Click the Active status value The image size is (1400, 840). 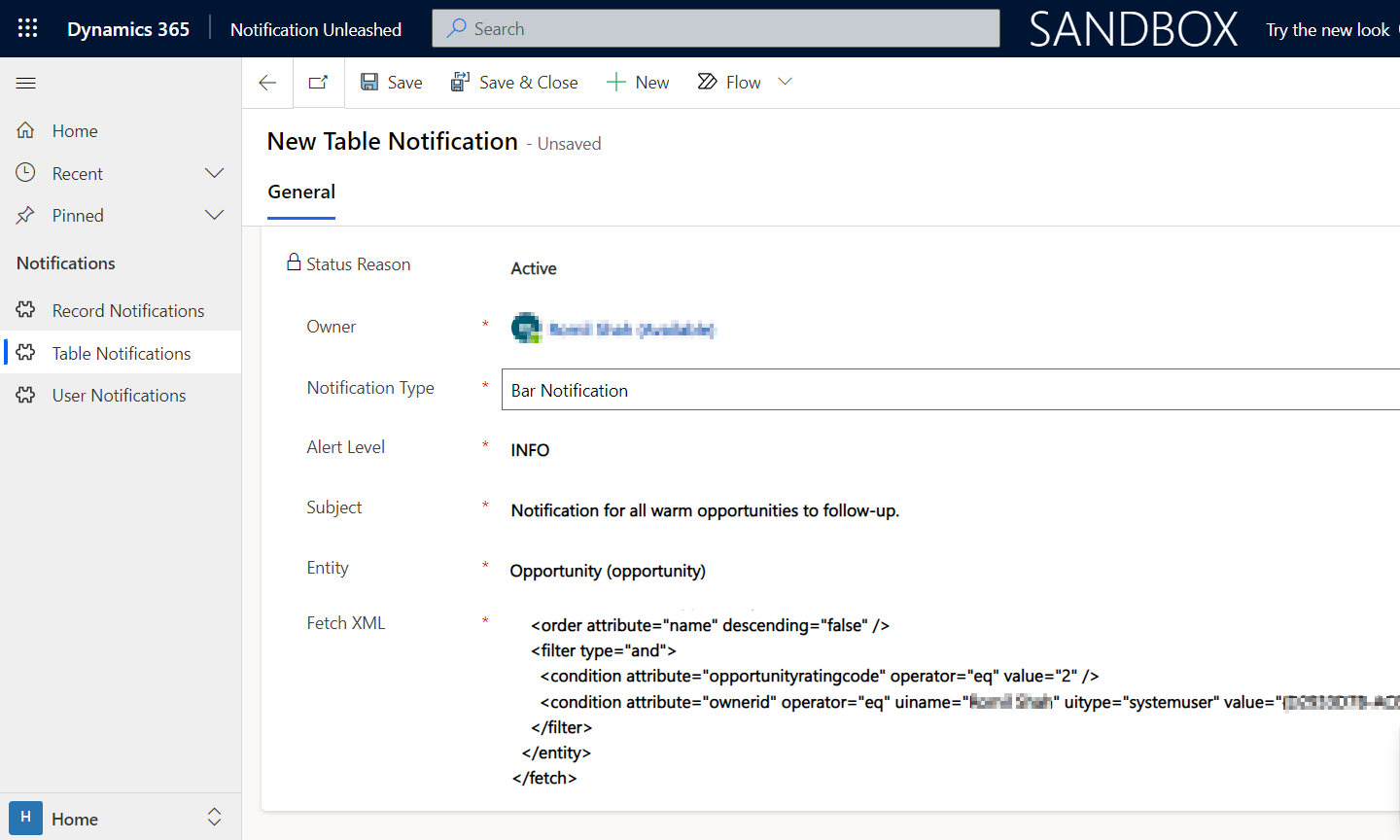point(534,268)
